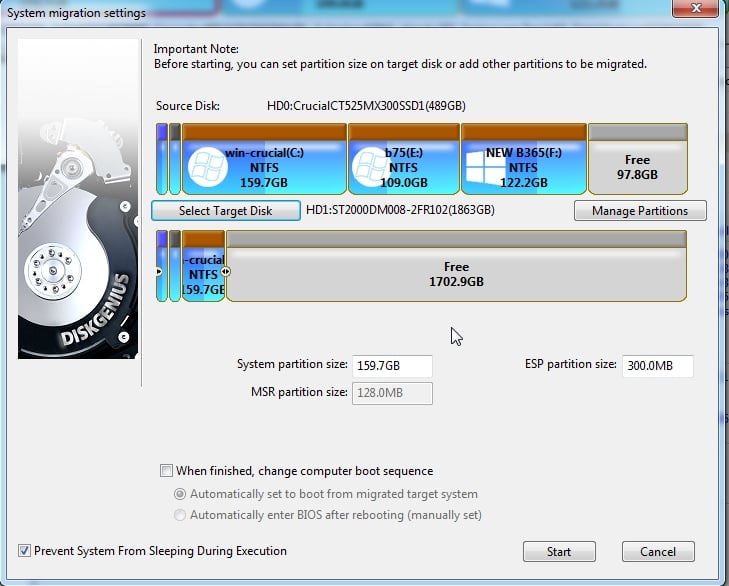Select NEW B365(F:) partition on source disk
This screenshot has width=729, height=586.
click(524, 159)
